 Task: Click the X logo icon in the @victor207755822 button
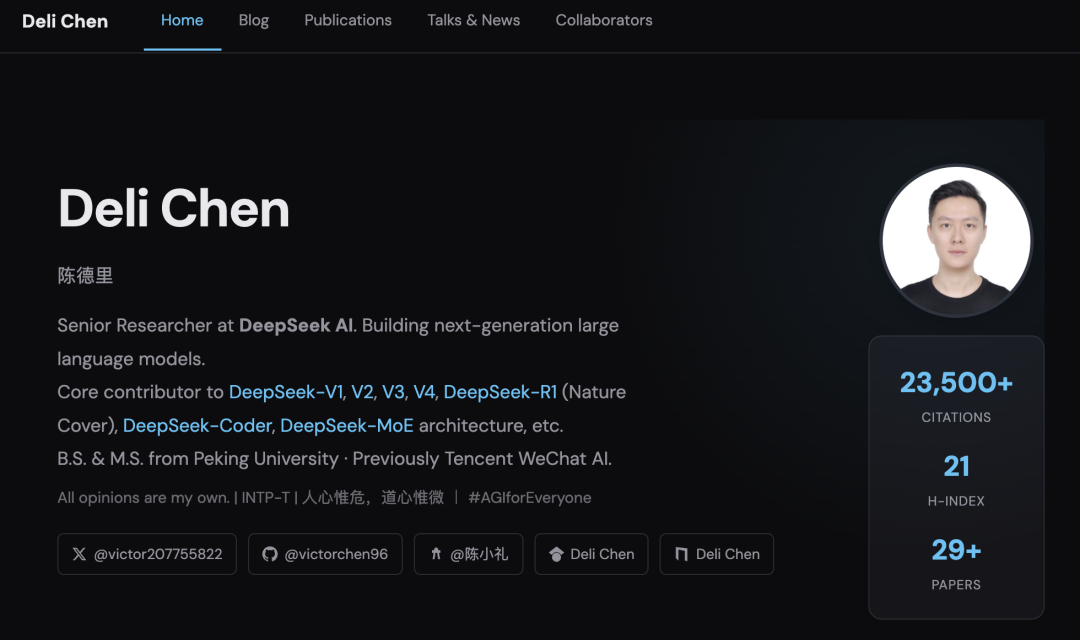pos(79,554)
